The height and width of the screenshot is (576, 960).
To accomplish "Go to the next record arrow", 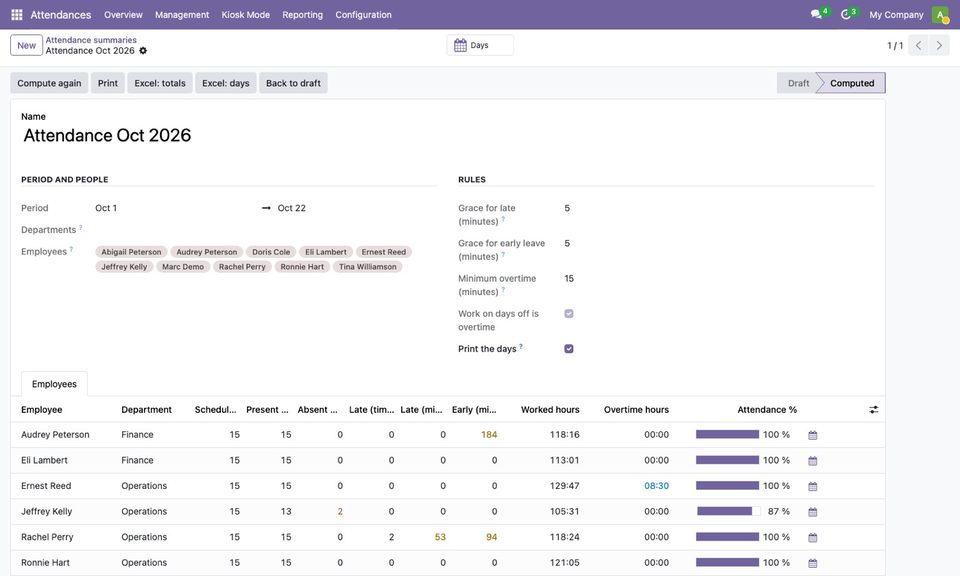I will (939, 45).
